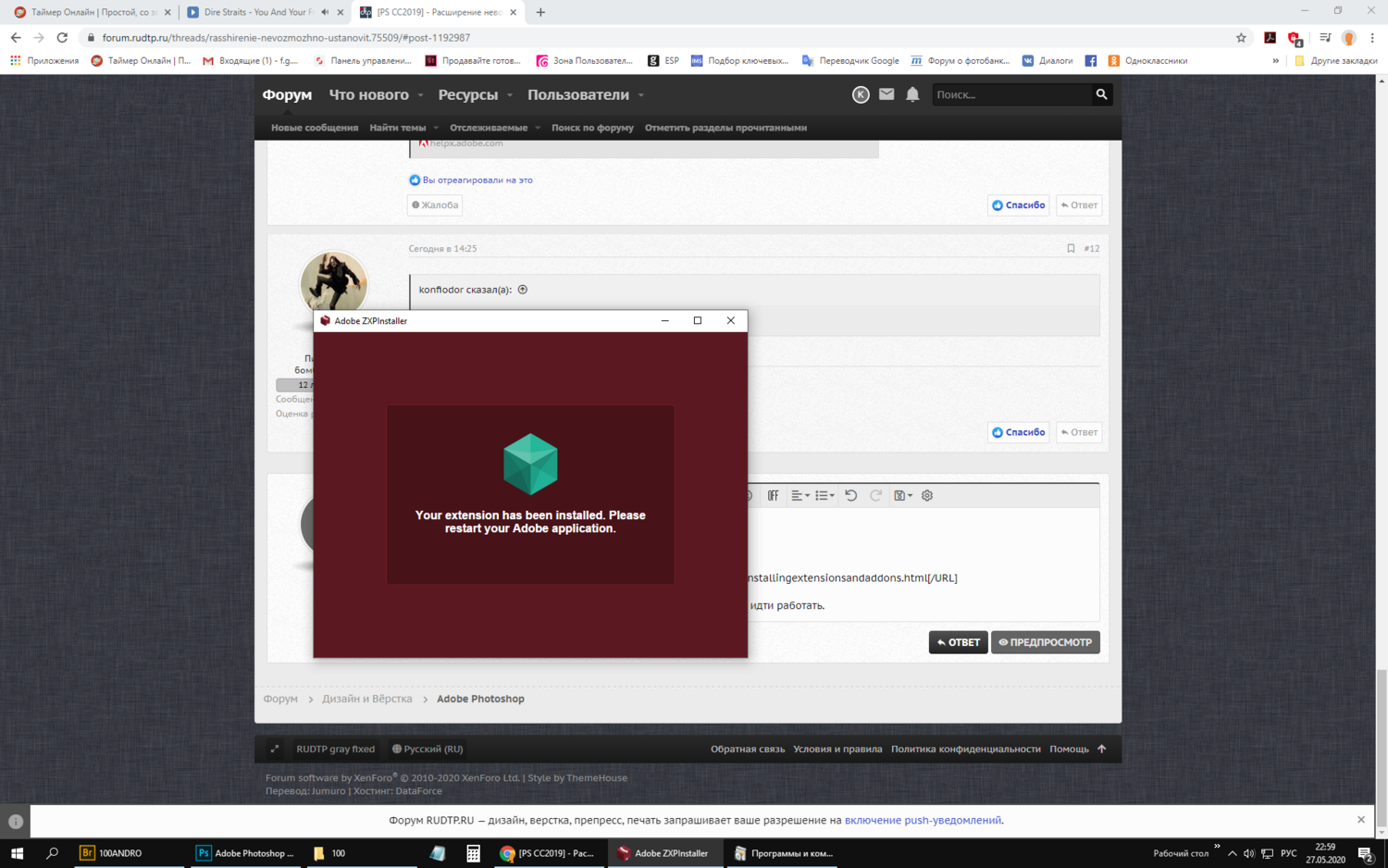Dismiss the push-notification banner
This screenshot has width=1388, height=868.
[x=1361, y=820]
